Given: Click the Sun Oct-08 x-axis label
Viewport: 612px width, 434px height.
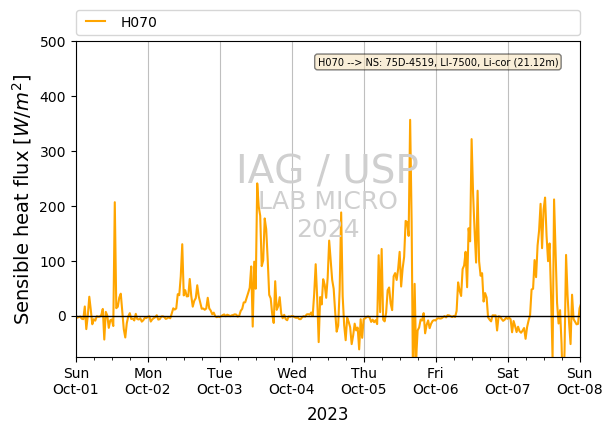Looking at the screenshot, I should click(580, 381).
